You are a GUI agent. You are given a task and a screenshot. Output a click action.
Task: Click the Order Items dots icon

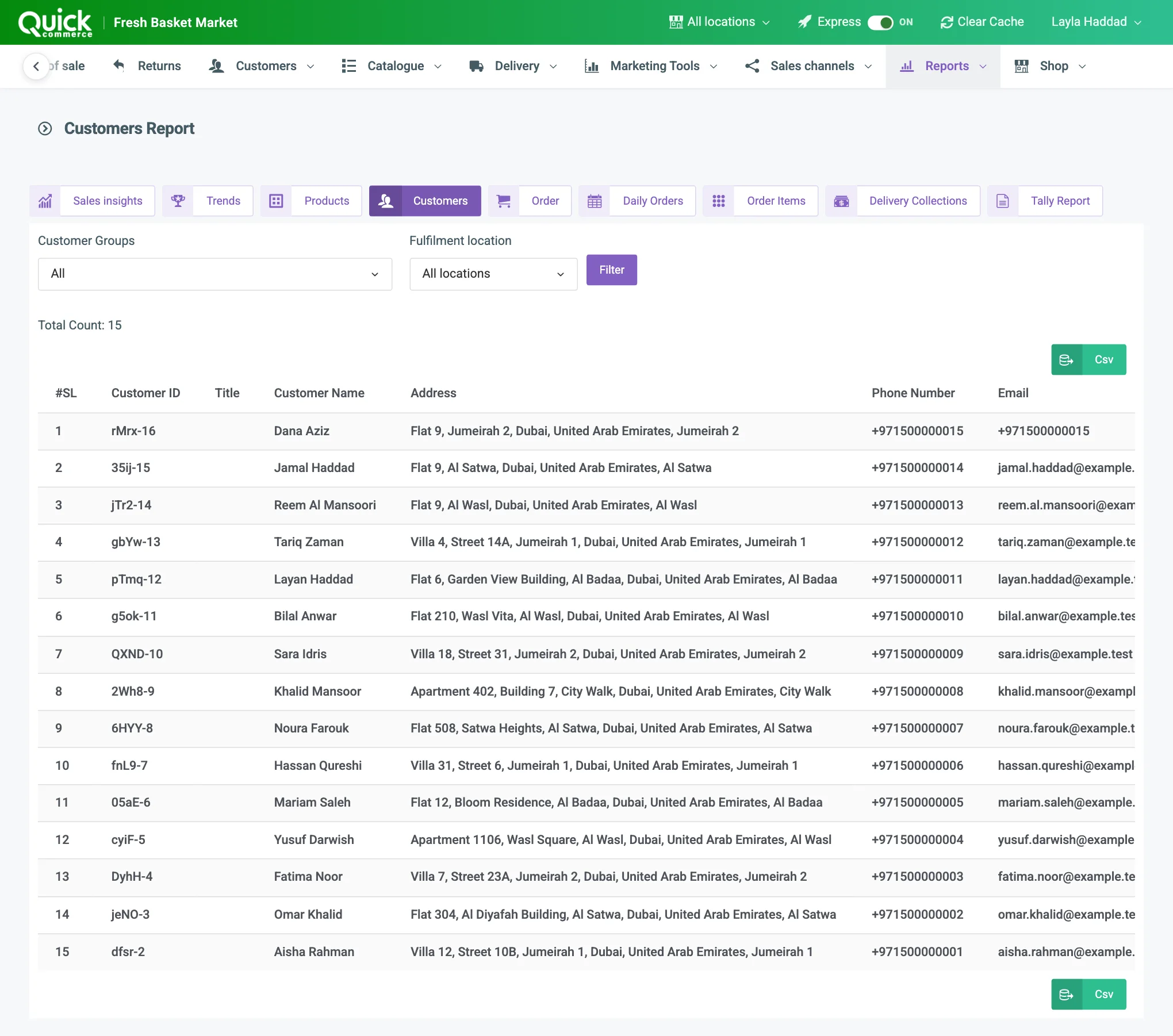pyautogui.click(x=719, y=201)
